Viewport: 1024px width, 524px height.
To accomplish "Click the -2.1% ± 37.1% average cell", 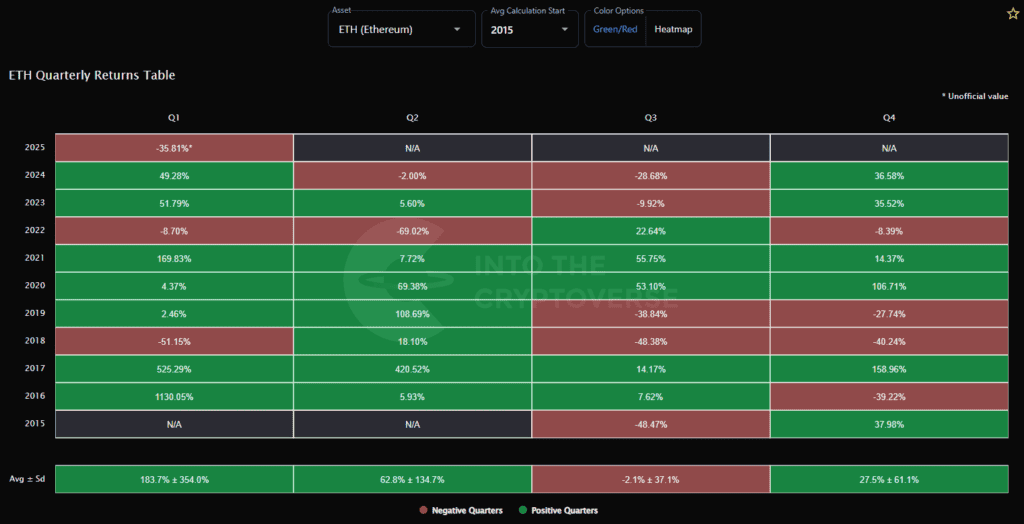I will coord(651,480).
